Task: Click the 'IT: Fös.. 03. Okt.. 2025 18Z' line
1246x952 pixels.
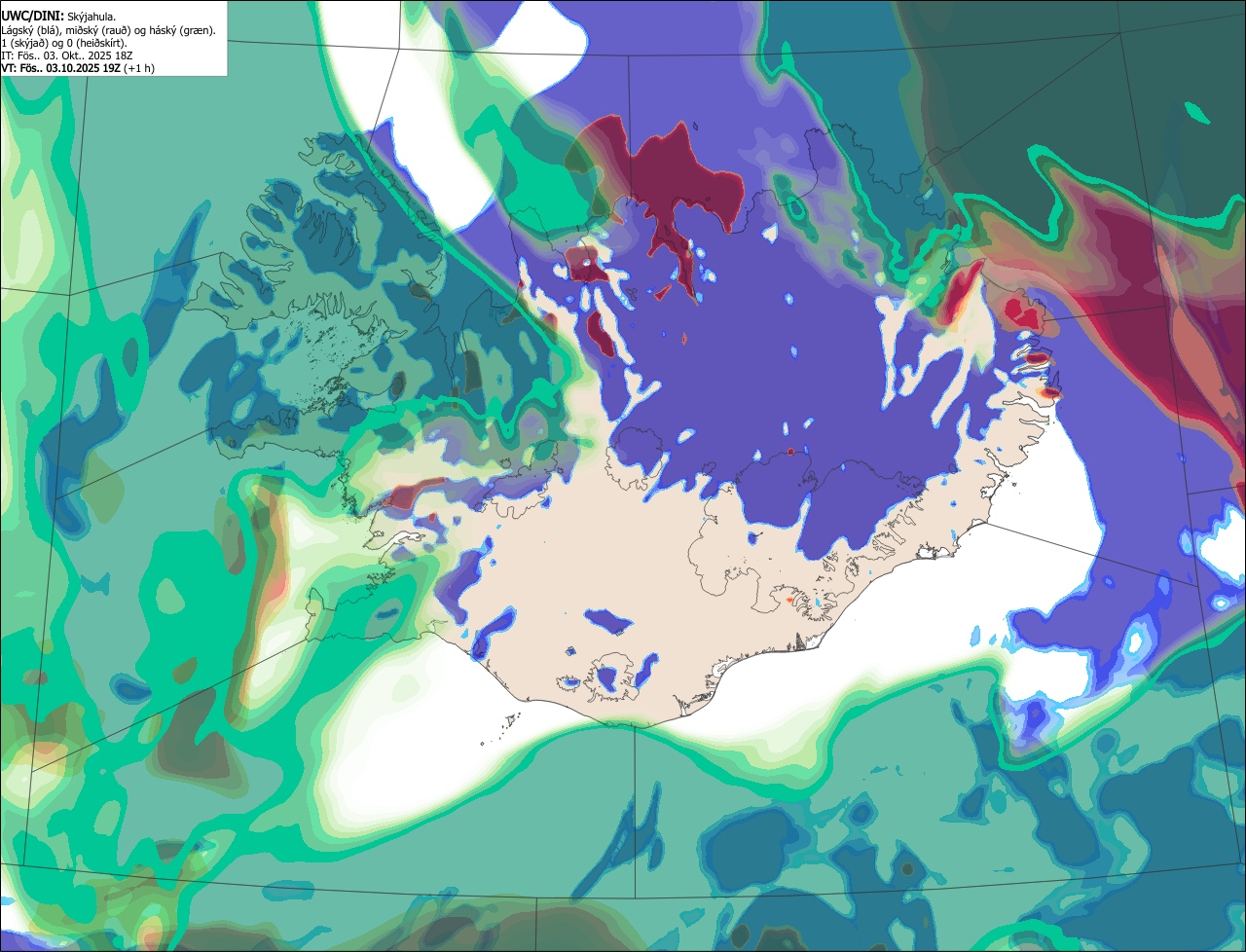Action: pyautogui.click(x=67, y=55)
